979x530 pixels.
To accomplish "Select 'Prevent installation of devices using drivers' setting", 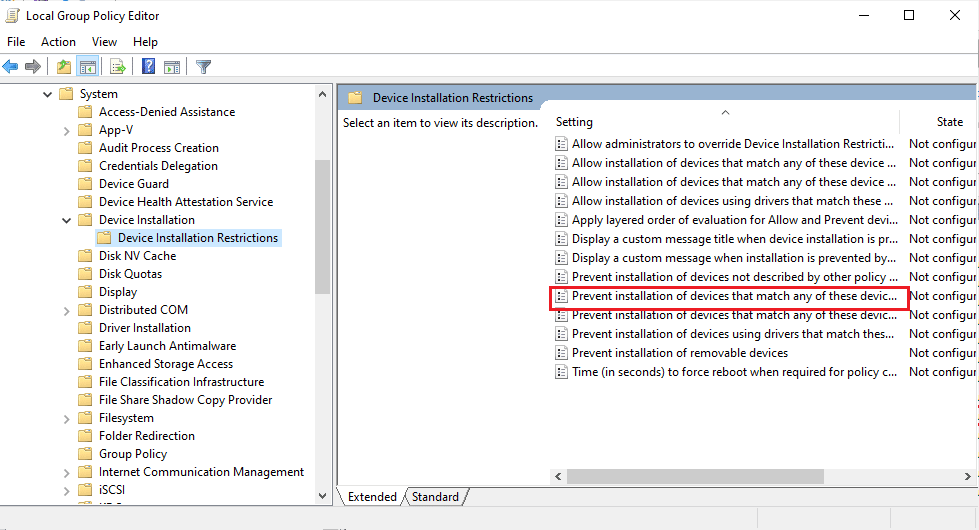I will click(733, 334).
